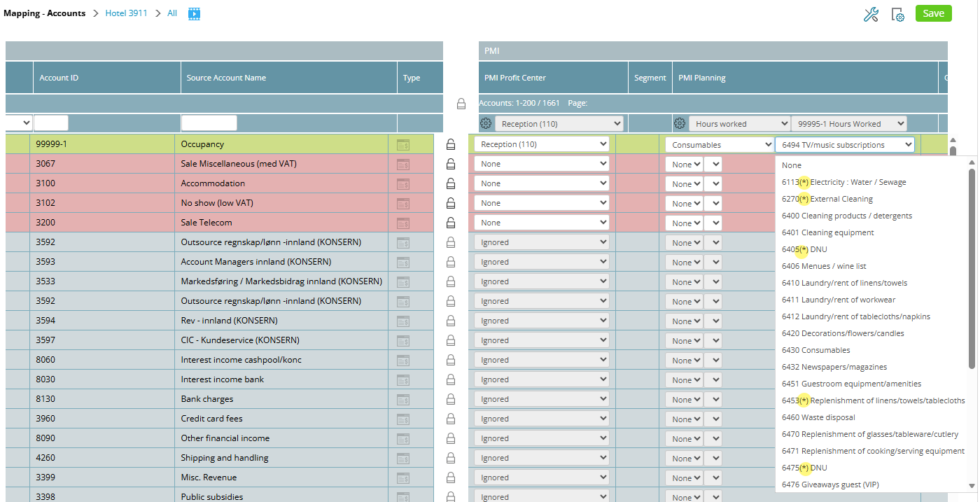Toggle lock for Sale Telecom row
980x502 pixels.
point(450,223)
